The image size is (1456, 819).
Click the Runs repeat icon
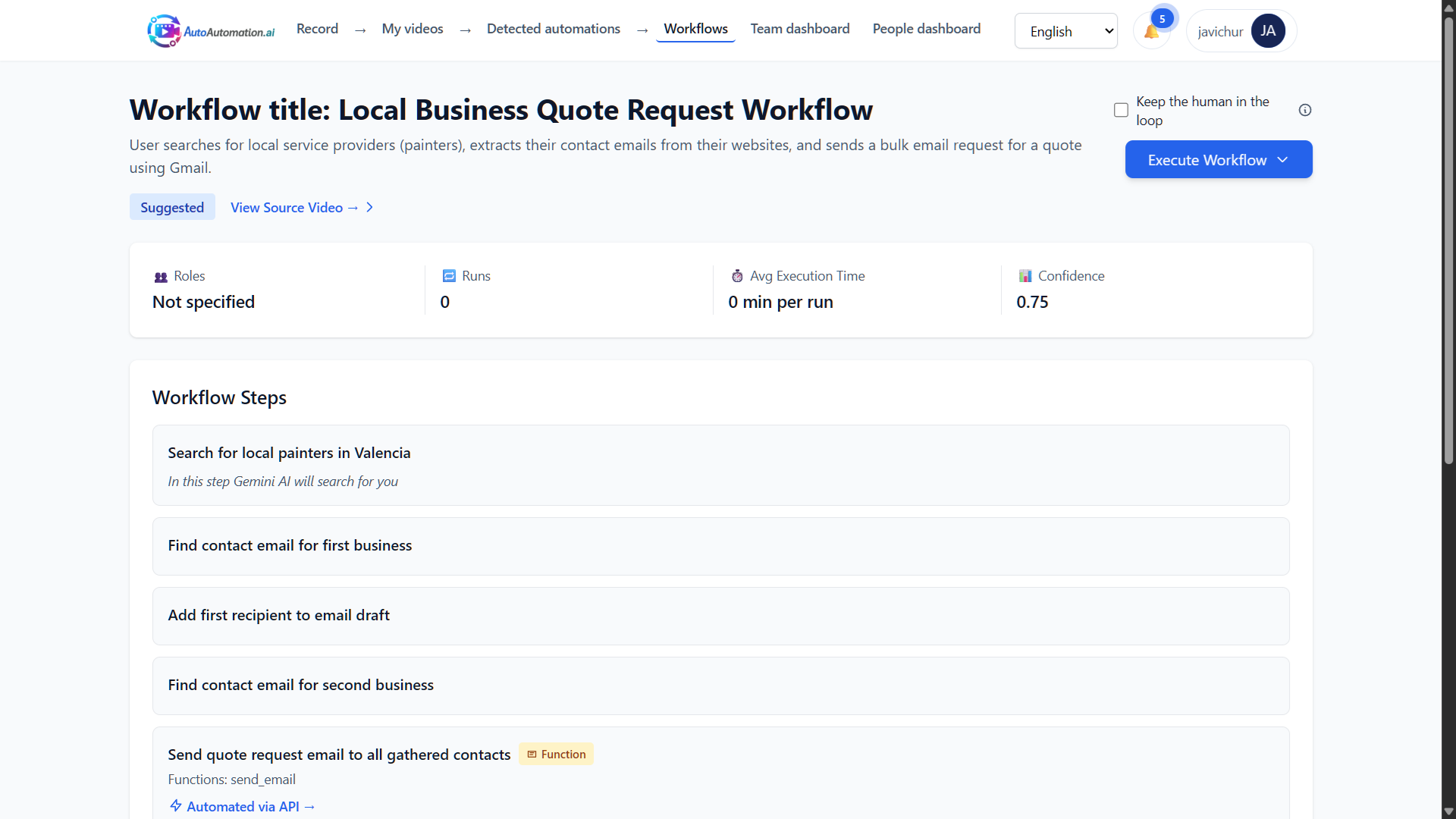449,276
